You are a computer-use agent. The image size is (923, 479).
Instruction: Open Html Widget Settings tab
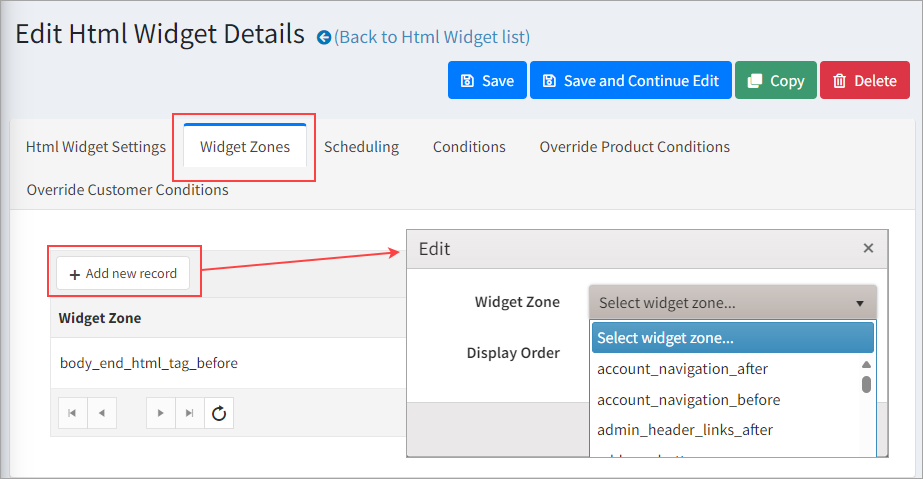[96, 147]
